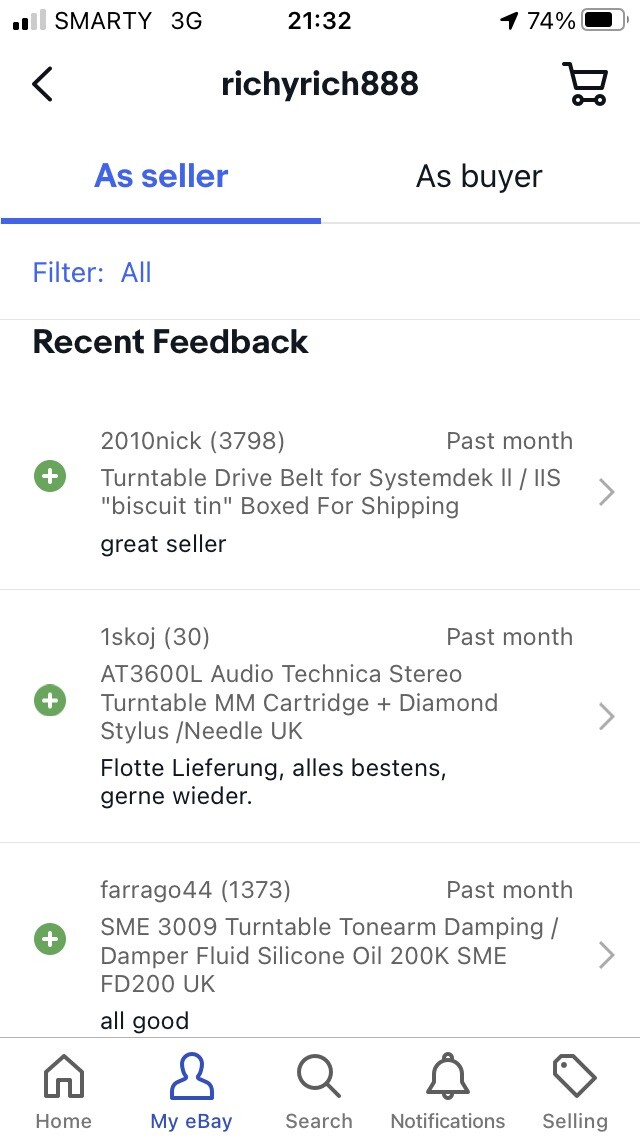Tap the richyrich888 page title
The width and height of the screenshot is (640, 1136).
click(320, 84)
